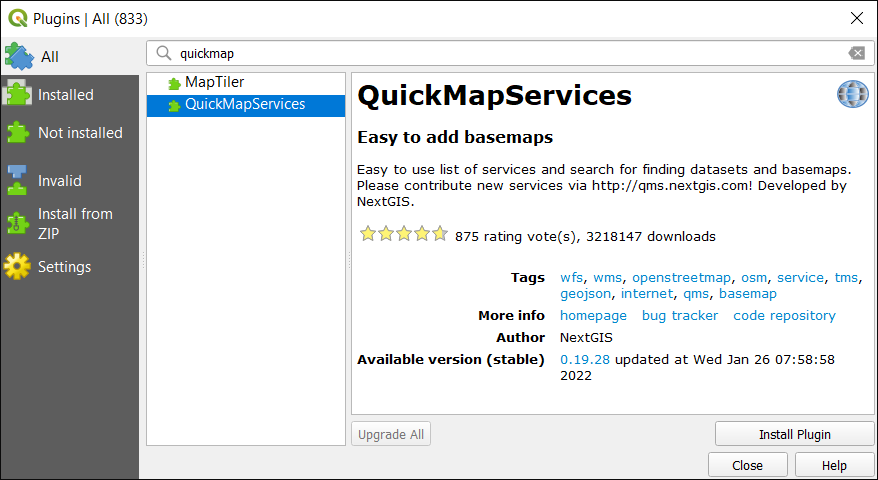
Task: Open Install from ZIP tab
Action: tap(69, 223)
